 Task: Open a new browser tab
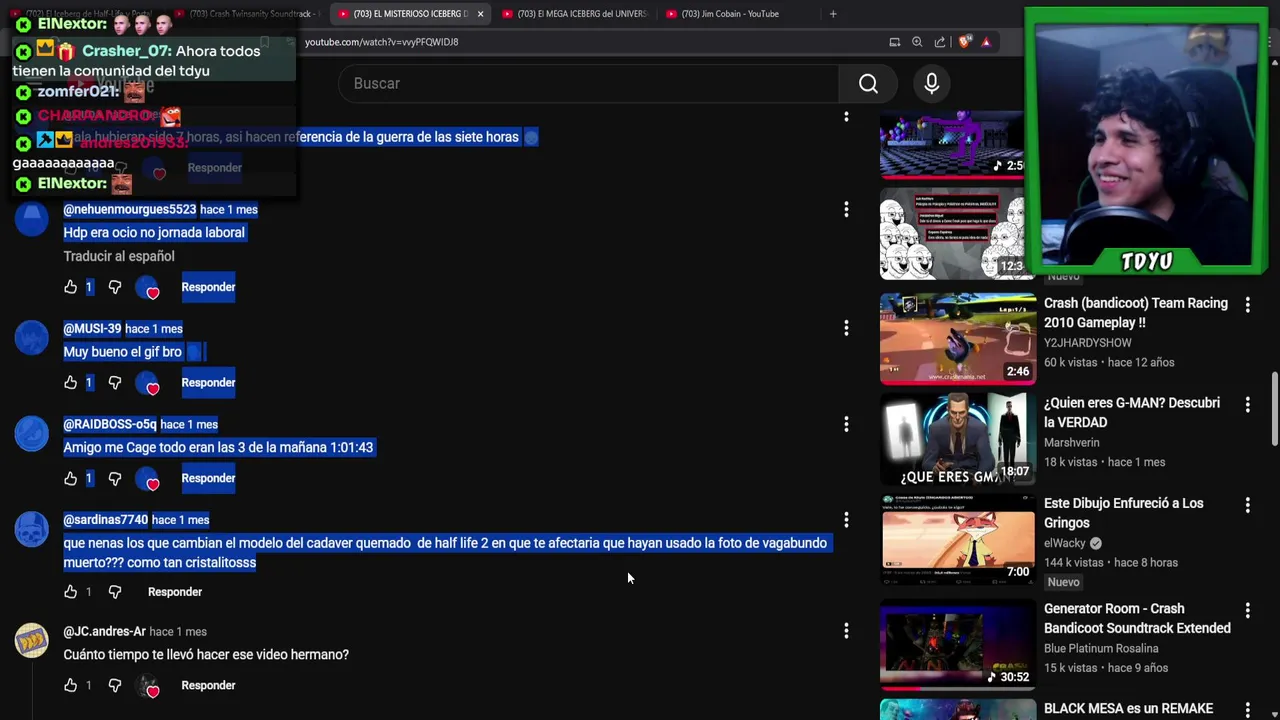[x=833, y=14]
